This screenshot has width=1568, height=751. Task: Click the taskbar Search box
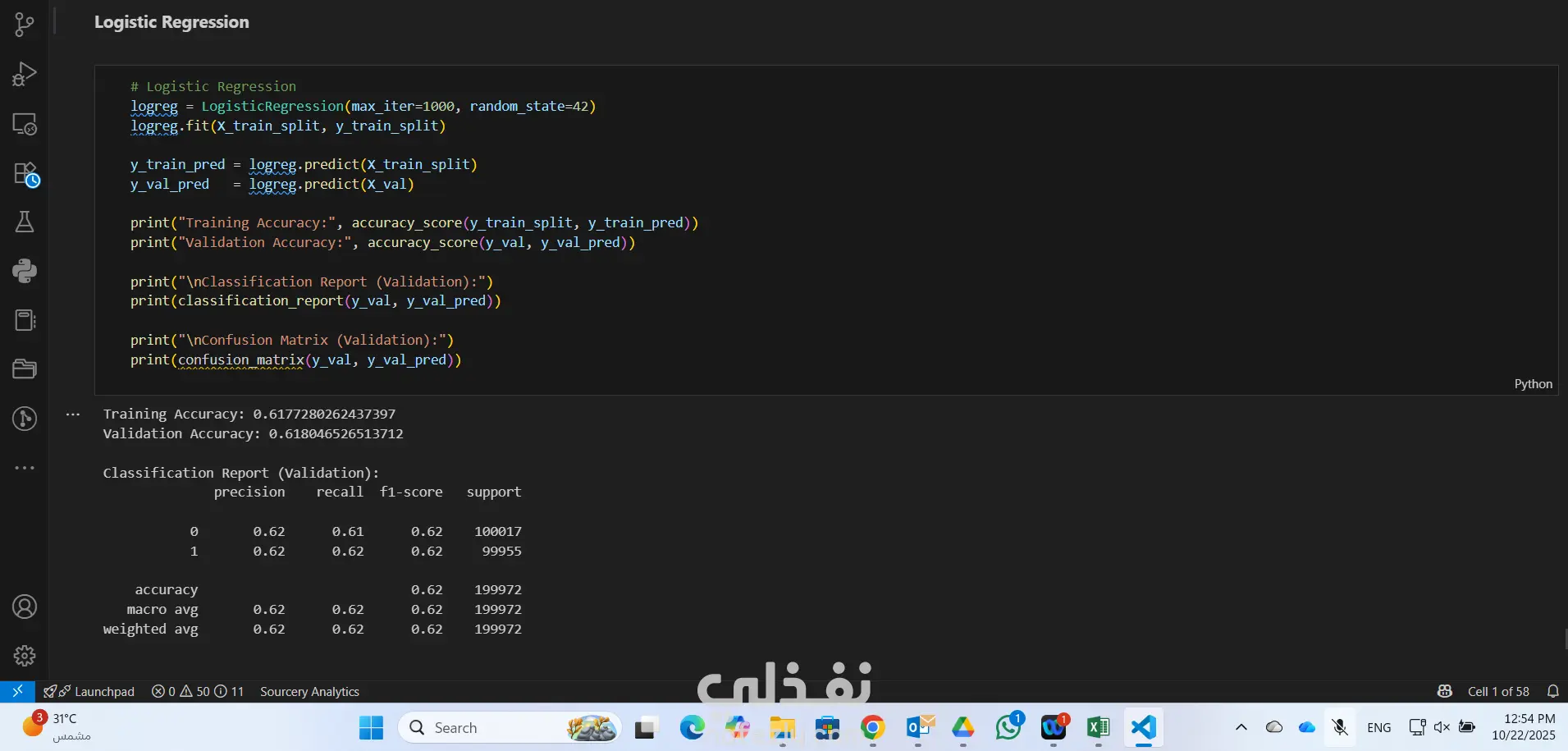[x=510, y=727]
